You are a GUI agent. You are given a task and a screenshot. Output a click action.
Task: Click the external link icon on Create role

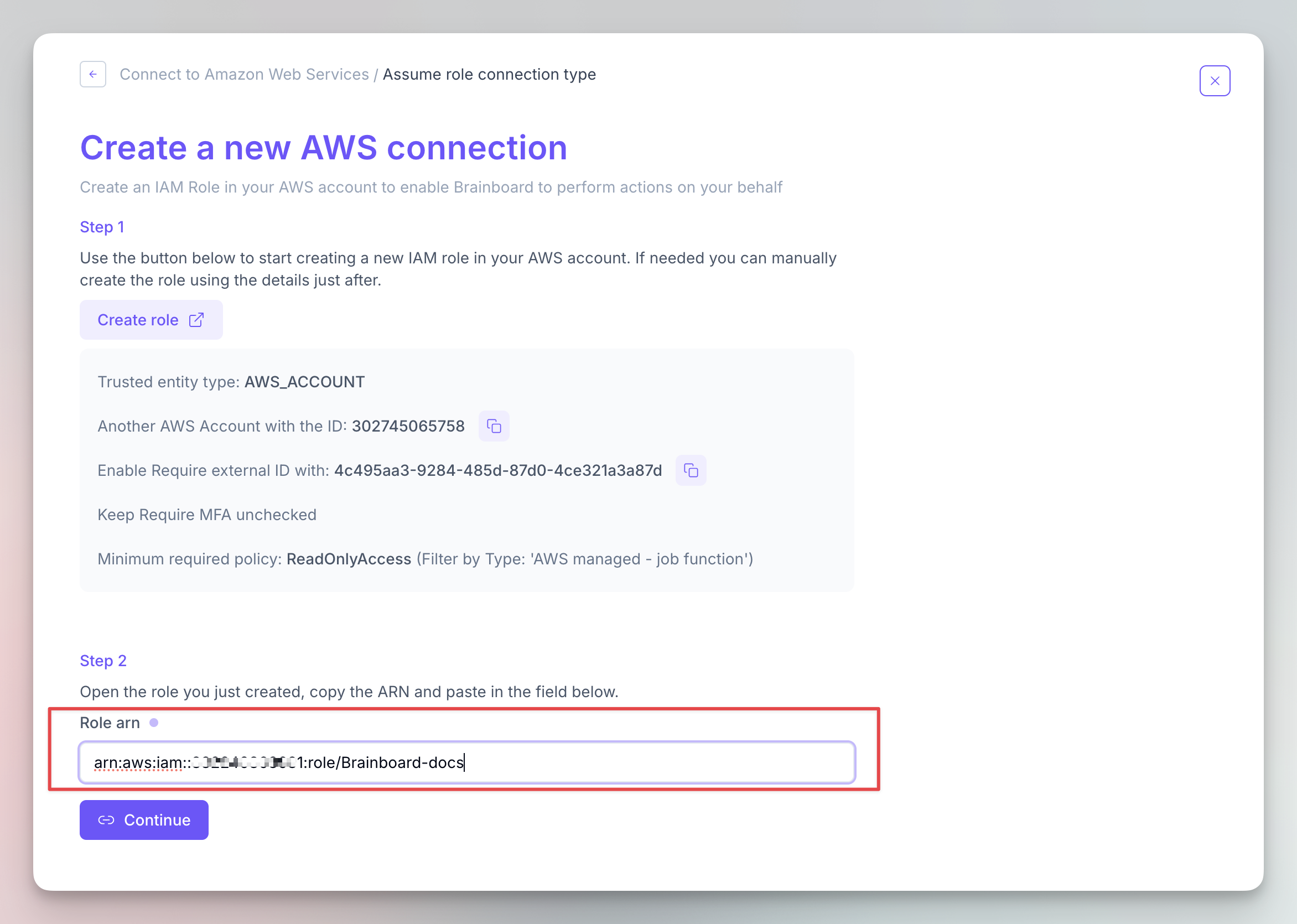coord(196,320)
